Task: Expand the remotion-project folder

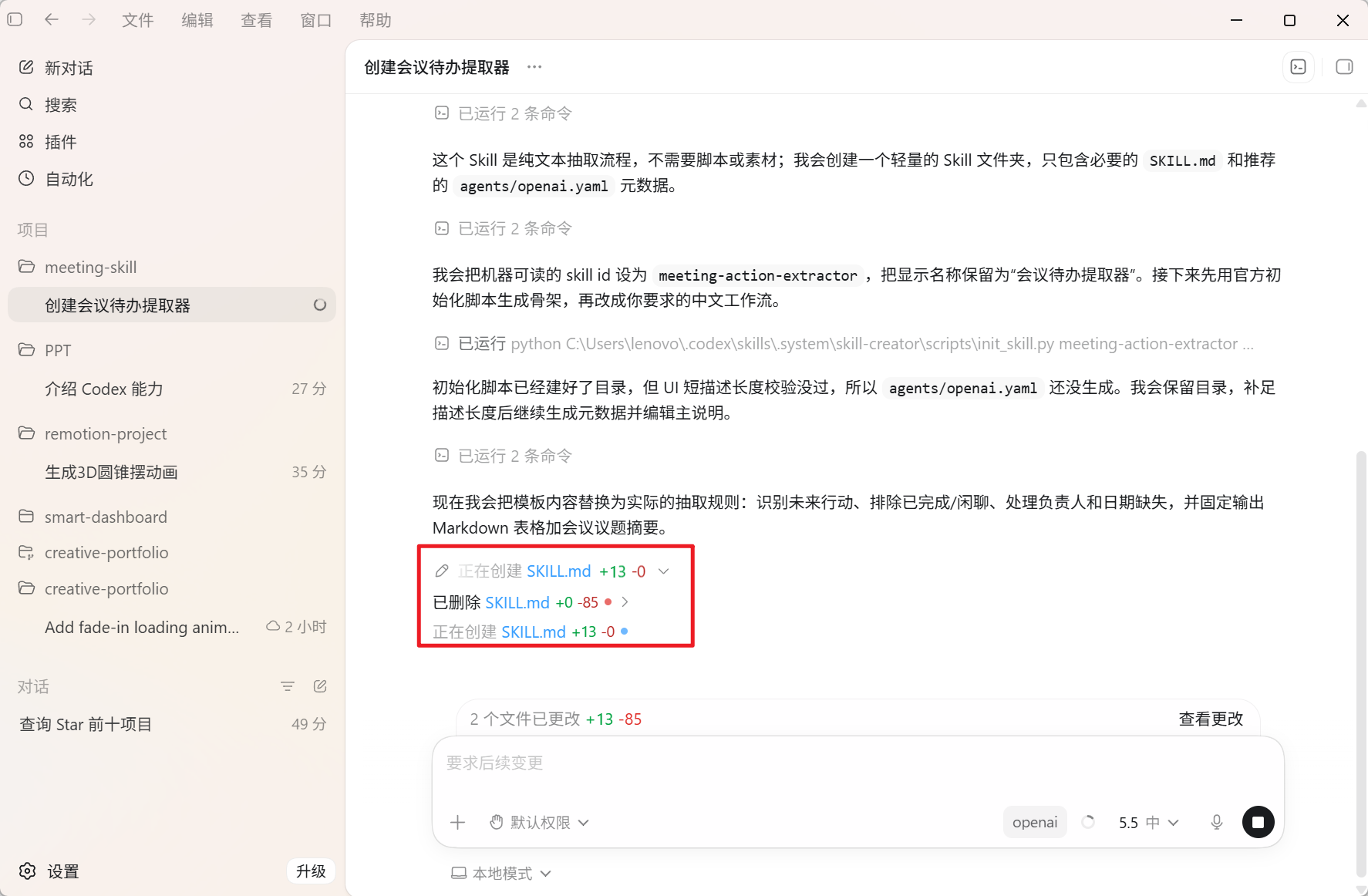Action: point(172,433)
